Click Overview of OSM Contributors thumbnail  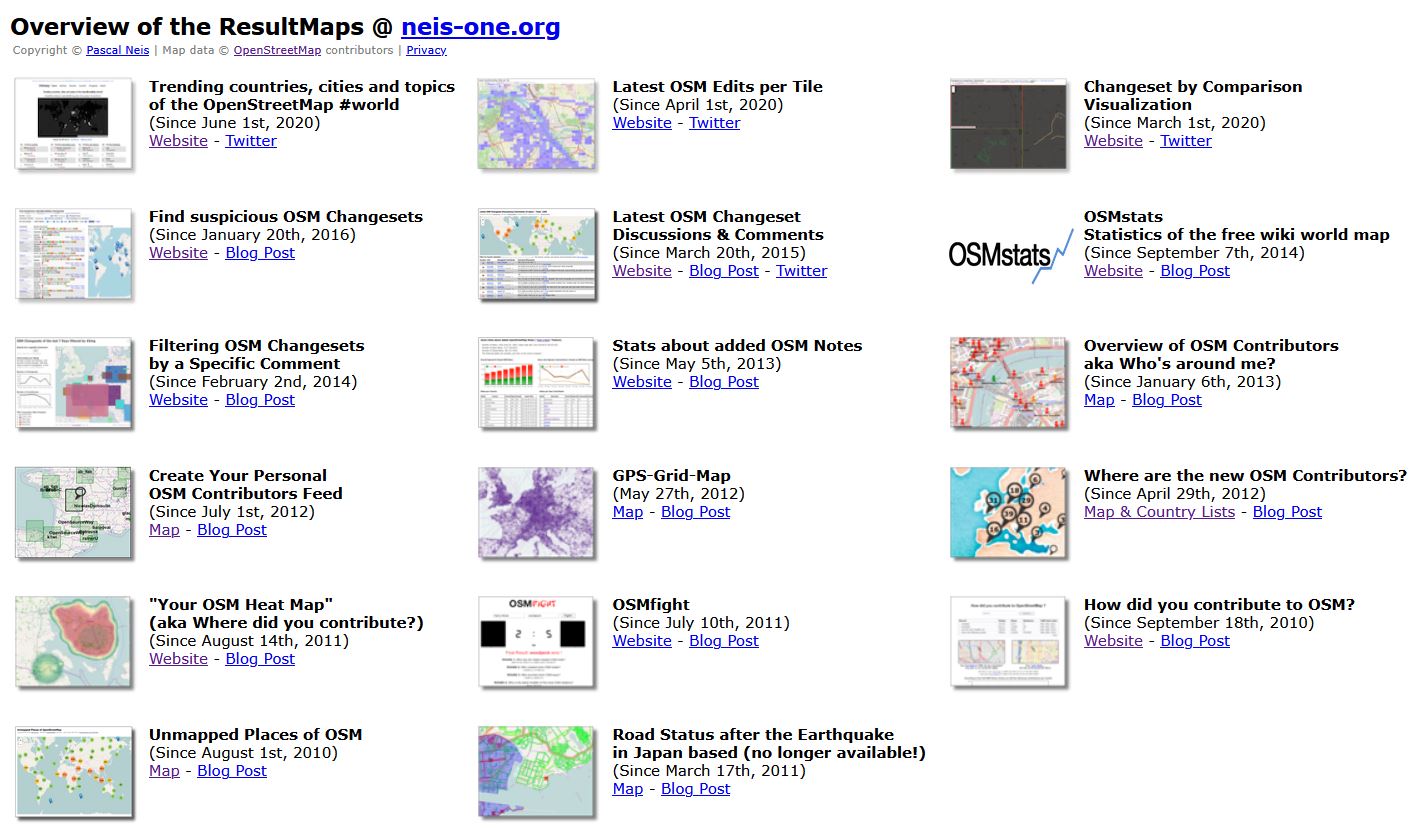(x=1009, y=383)
